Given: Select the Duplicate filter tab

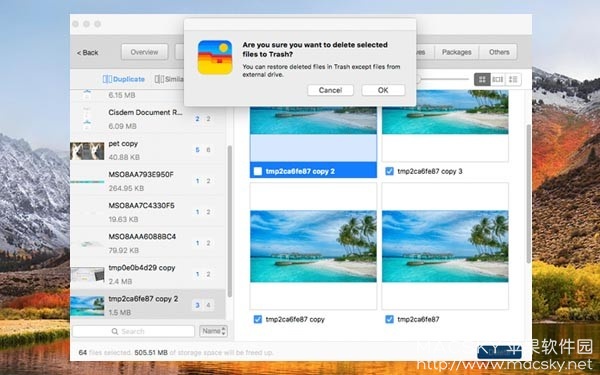Looking at the screenshot, I should [124, 79].
